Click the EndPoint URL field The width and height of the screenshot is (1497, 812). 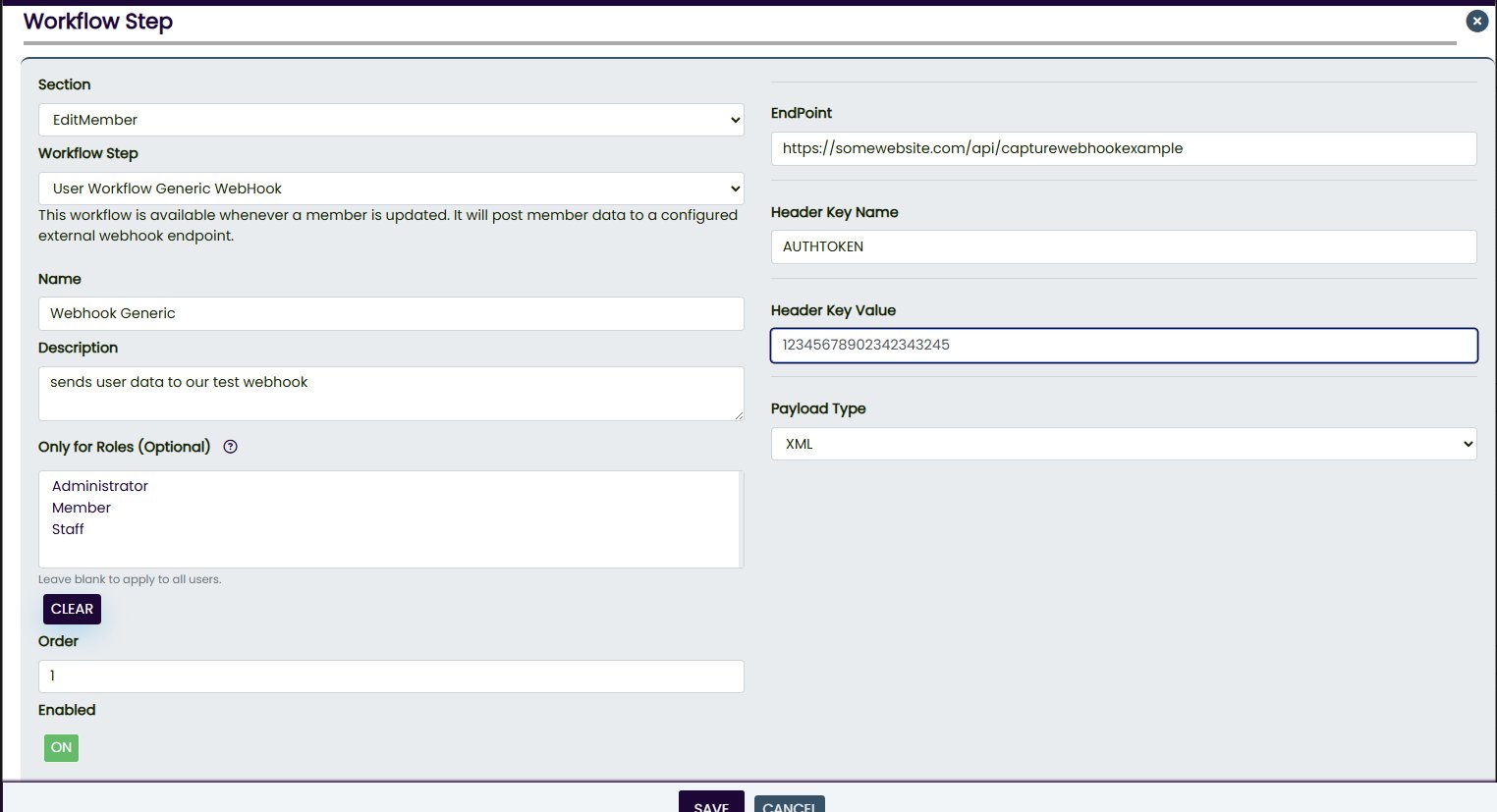tap(1123, 148)
